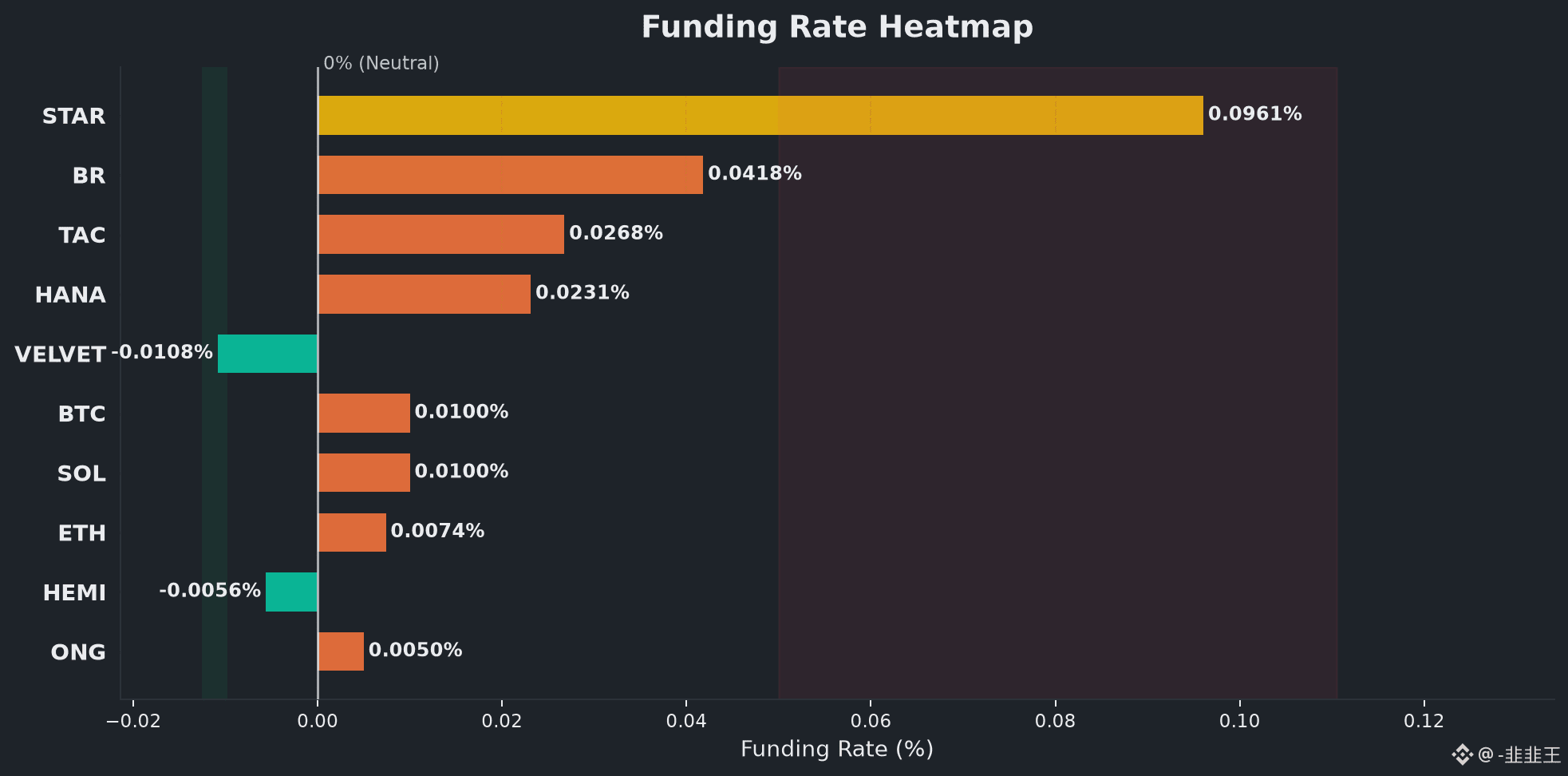The width and height of the screenshot is (1568, 776).
Task: Click the orange ONG funding rate bar
Action: tap(341, 651)
